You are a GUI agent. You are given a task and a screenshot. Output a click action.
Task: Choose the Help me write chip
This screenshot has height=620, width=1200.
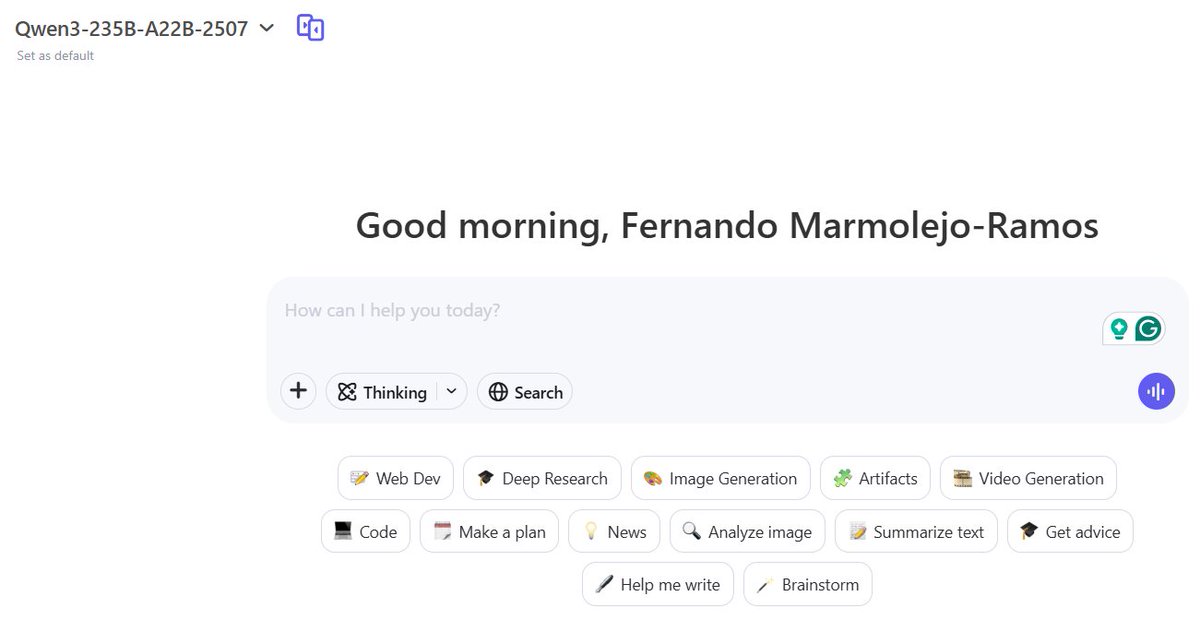(658, 584)
